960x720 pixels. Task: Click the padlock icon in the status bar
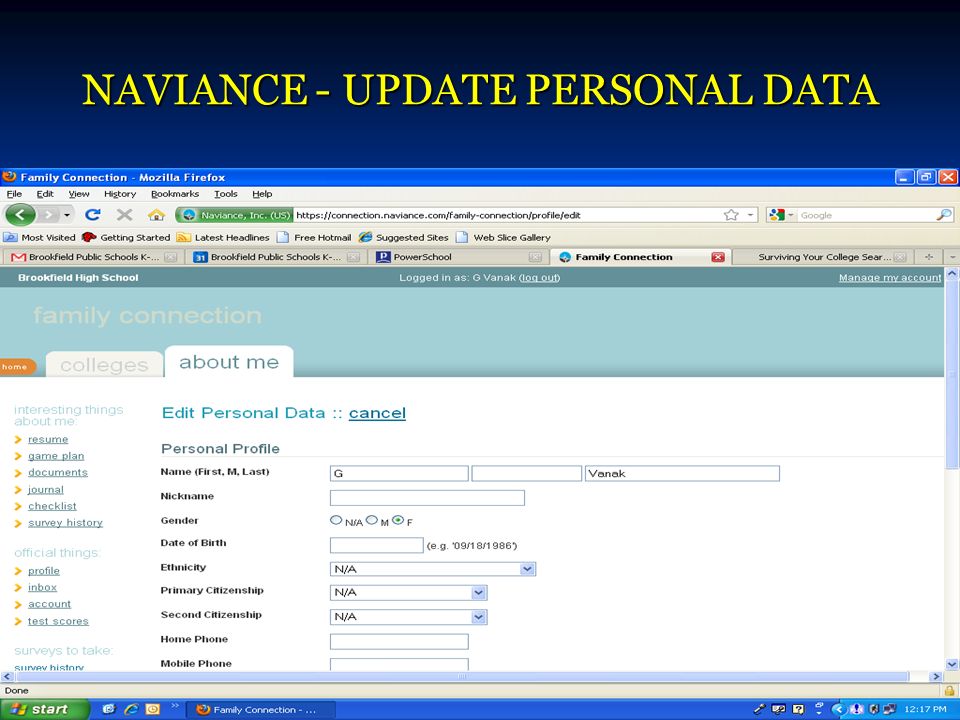pos(950,690)
